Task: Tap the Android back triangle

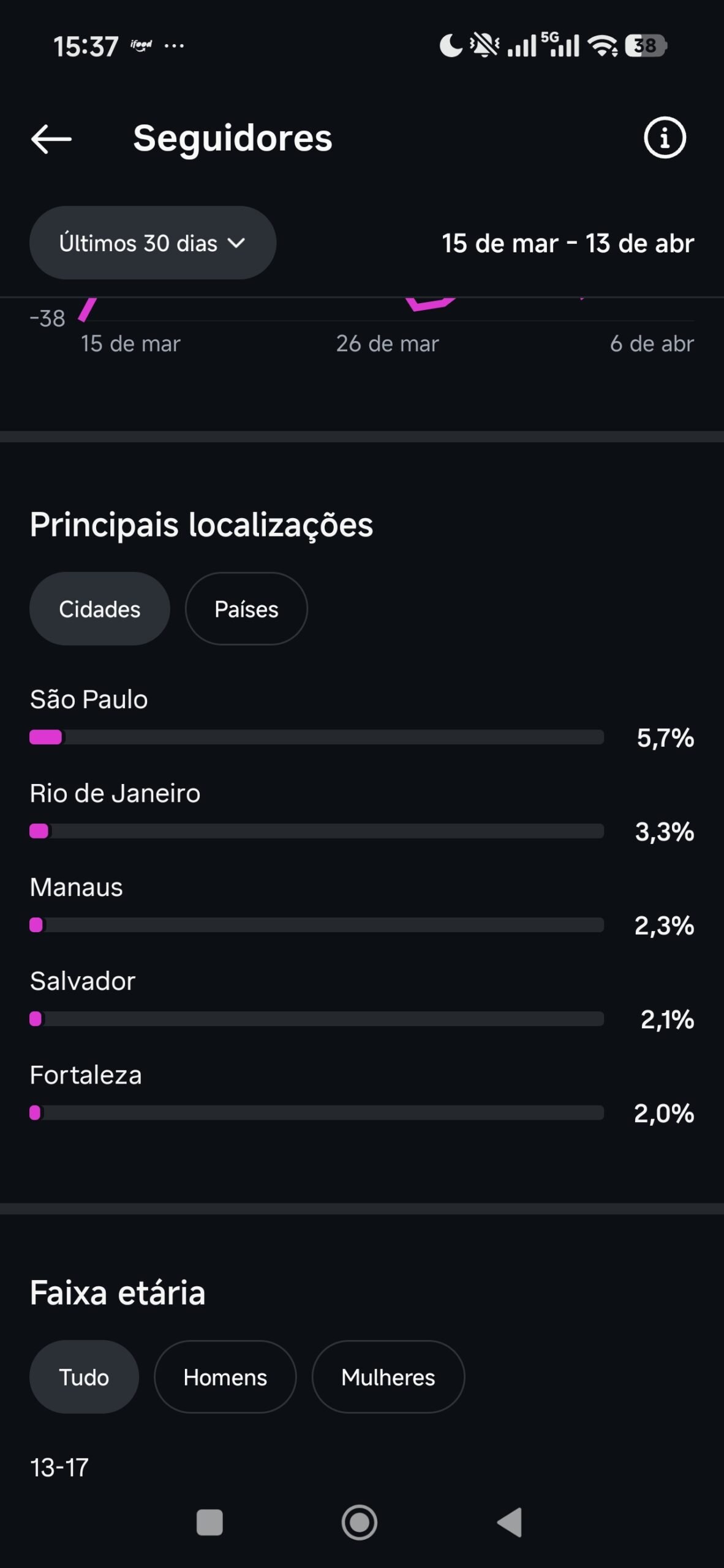Action: [x=510, y=1522]
